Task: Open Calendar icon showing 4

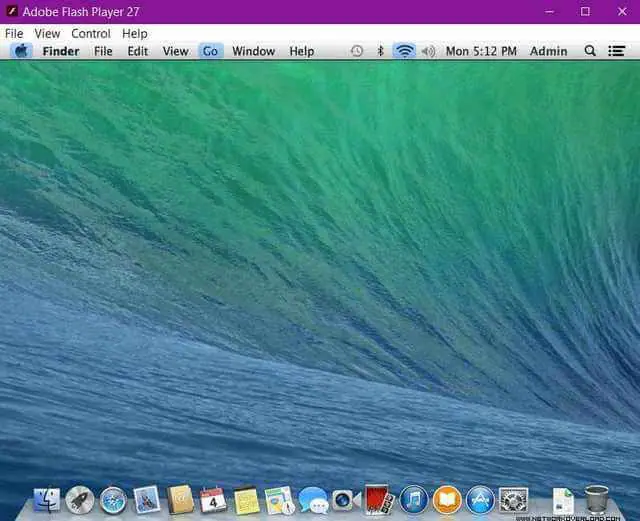Action: coord(213,499)
